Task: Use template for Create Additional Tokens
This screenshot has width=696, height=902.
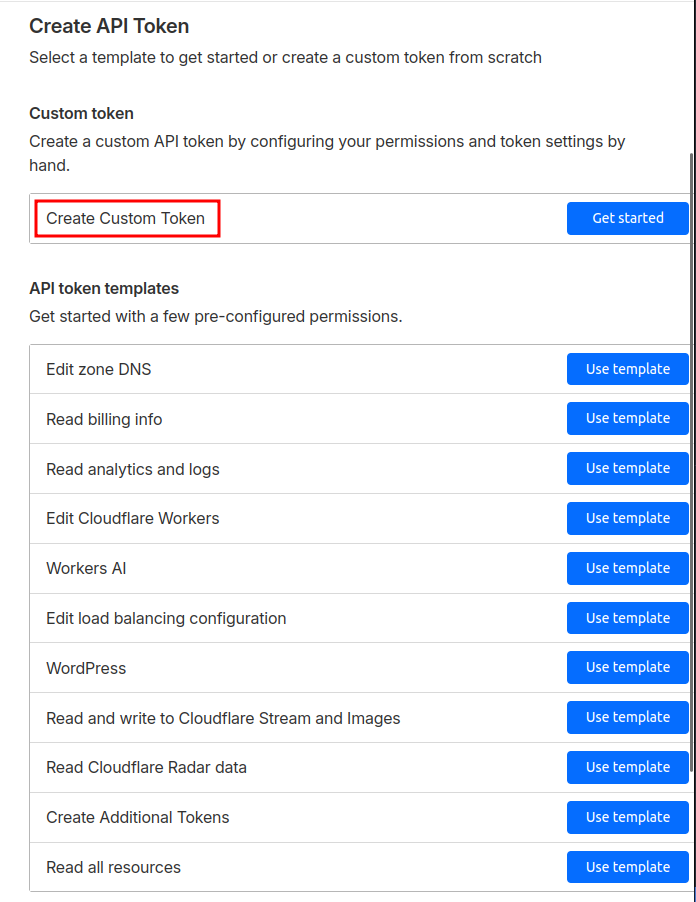Action: [627, 817]
